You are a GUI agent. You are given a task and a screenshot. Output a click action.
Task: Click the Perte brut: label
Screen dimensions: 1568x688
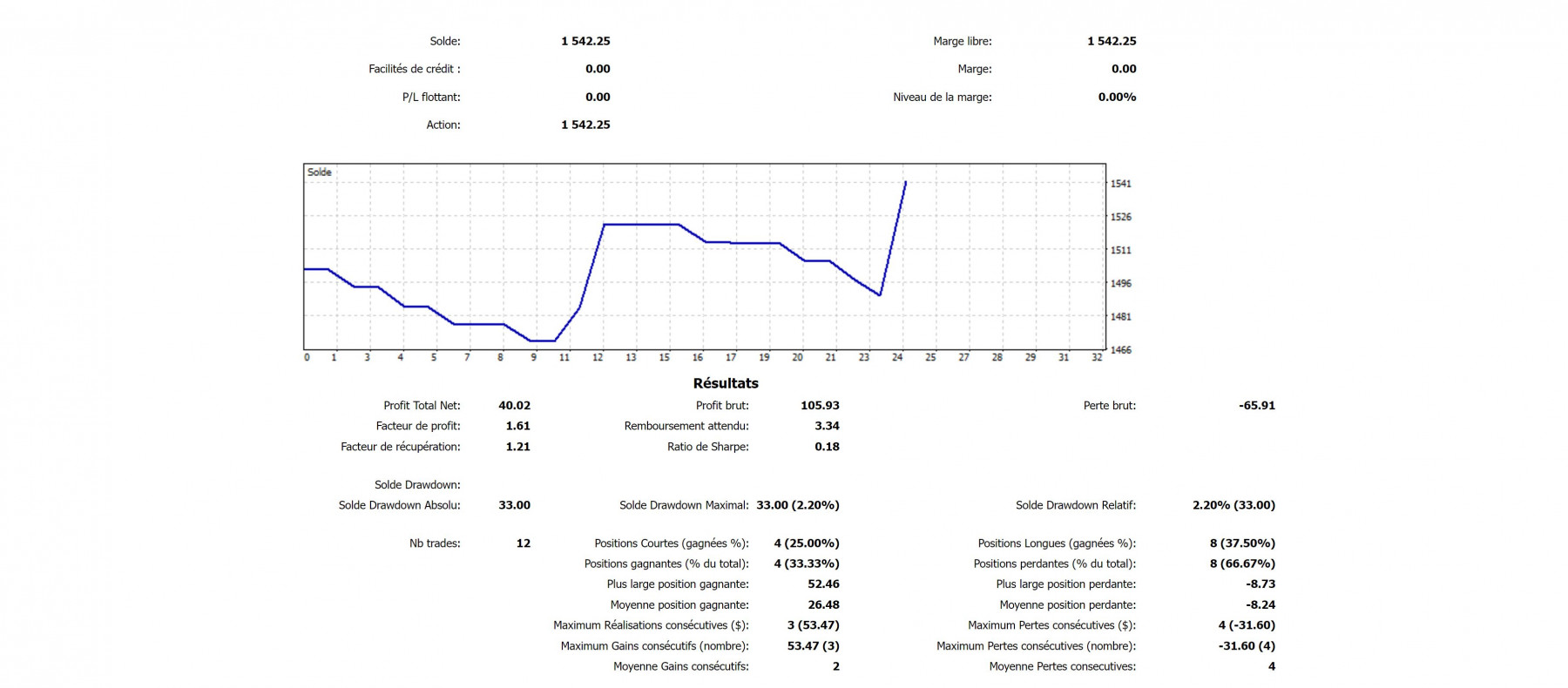pos(1110,406)
